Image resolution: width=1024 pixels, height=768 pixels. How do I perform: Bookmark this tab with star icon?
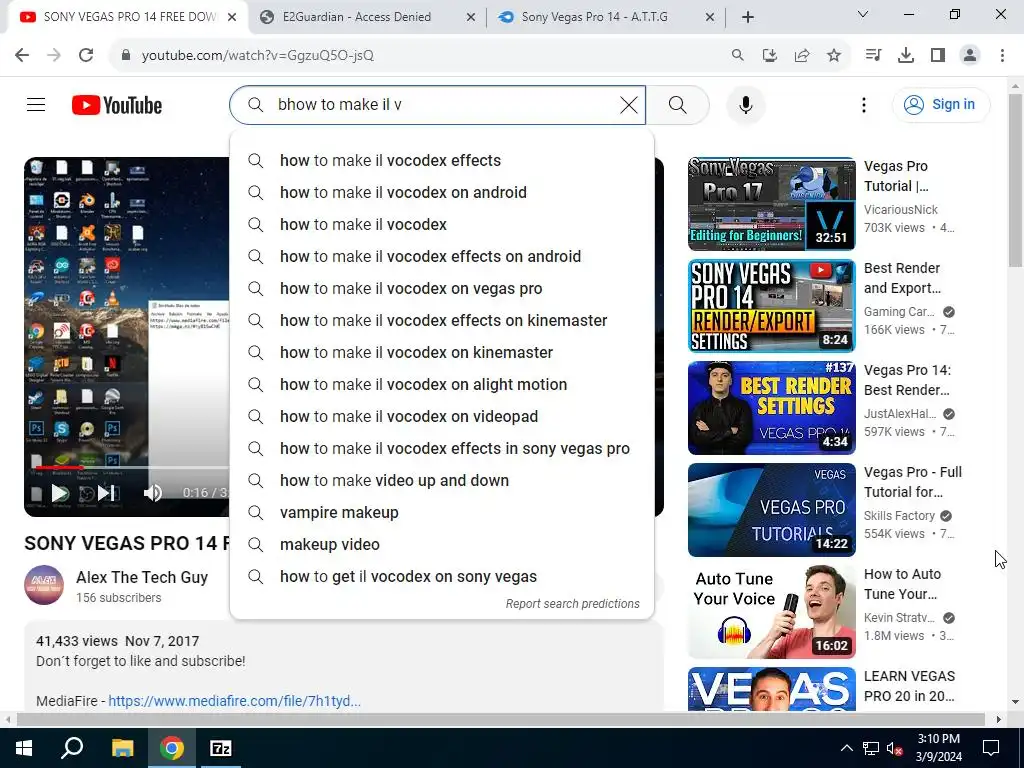(x=834, y=56)
